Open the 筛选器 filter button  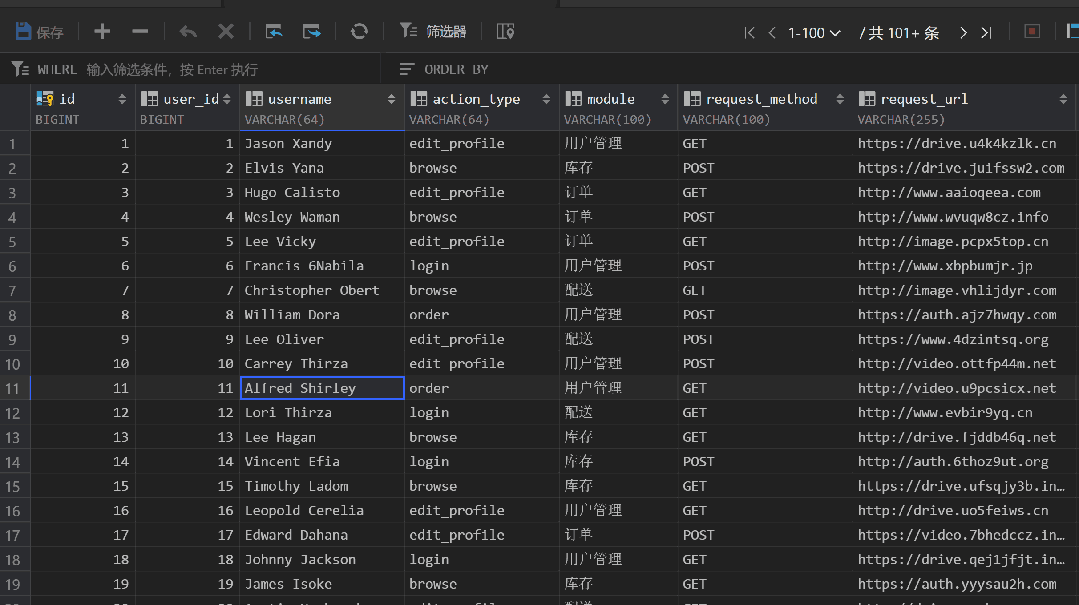coord(433,32)
